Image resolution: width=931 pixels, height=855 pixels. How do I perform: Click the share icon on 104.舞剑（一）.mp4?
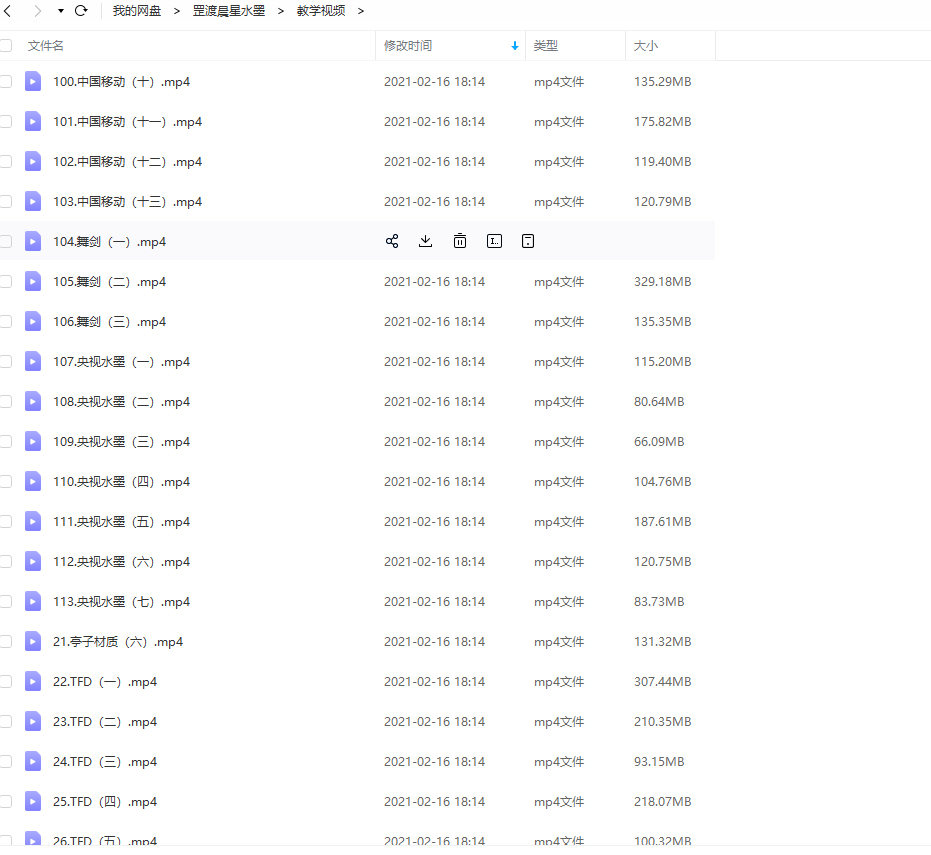pos(392,241)
